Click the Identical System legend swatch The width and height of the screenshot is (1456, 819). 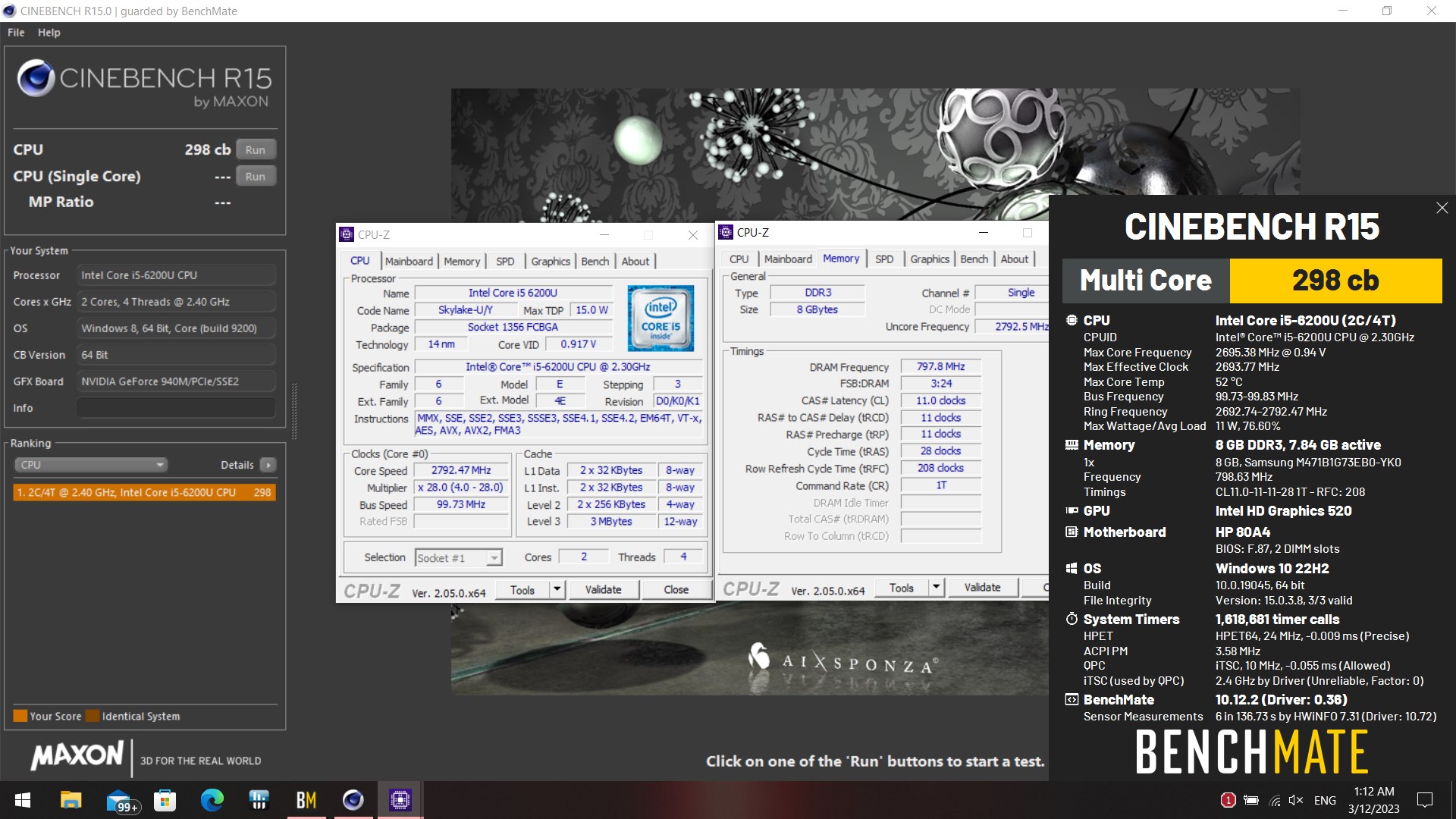point(93,716)
